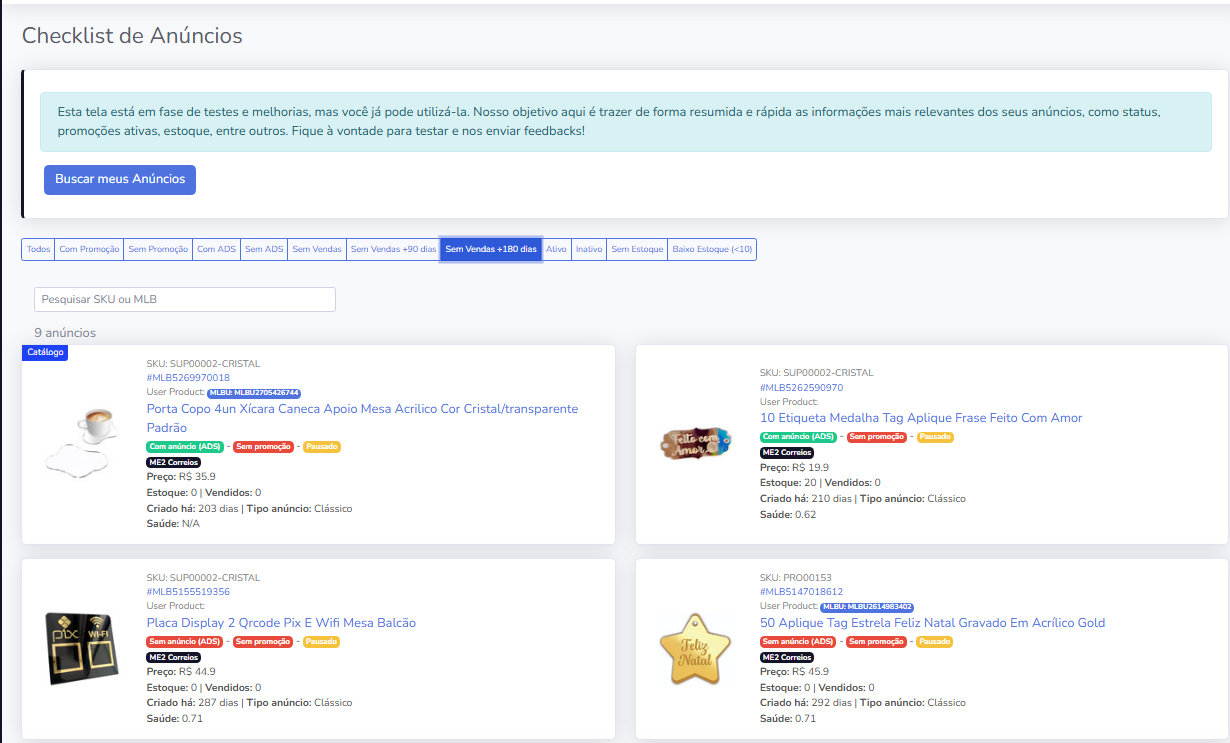Click the #MLB5269970018 listing ID link

point(188,378)
